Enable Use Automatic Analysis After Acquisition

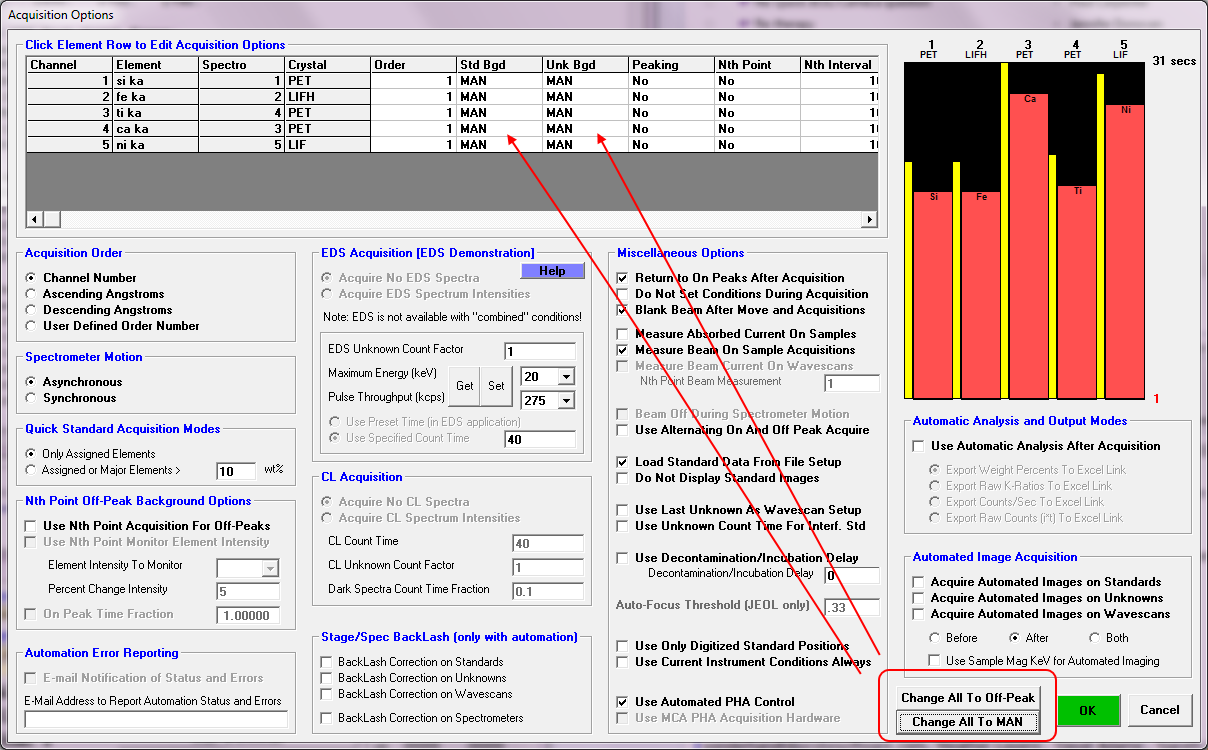(x=919, y=446)
